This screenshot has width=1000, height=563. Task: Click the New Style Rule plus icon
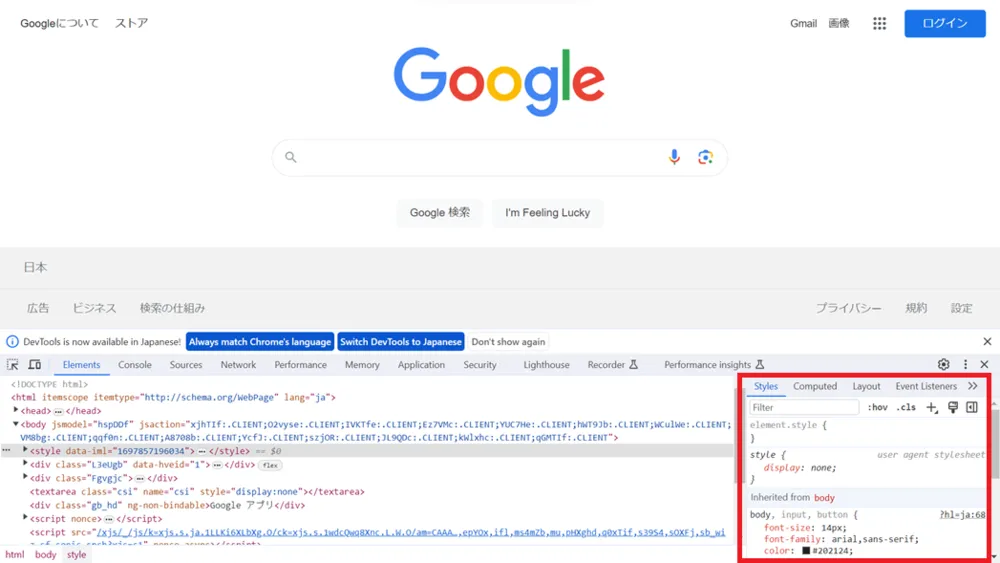tap(932, 407)
